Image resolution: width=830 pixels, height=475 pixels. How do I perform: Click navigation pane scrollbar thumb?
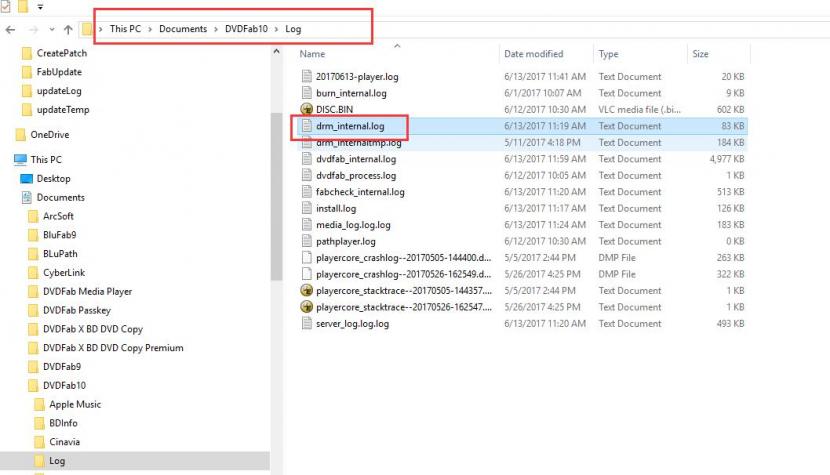pos(276,196)
